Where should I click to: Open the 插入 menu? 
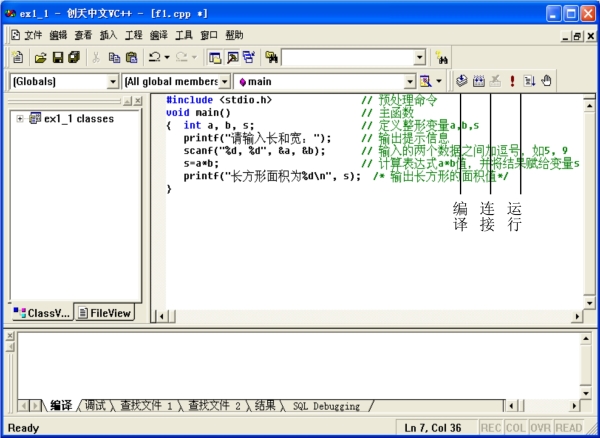pyautogui.click(x=108, y=36)
